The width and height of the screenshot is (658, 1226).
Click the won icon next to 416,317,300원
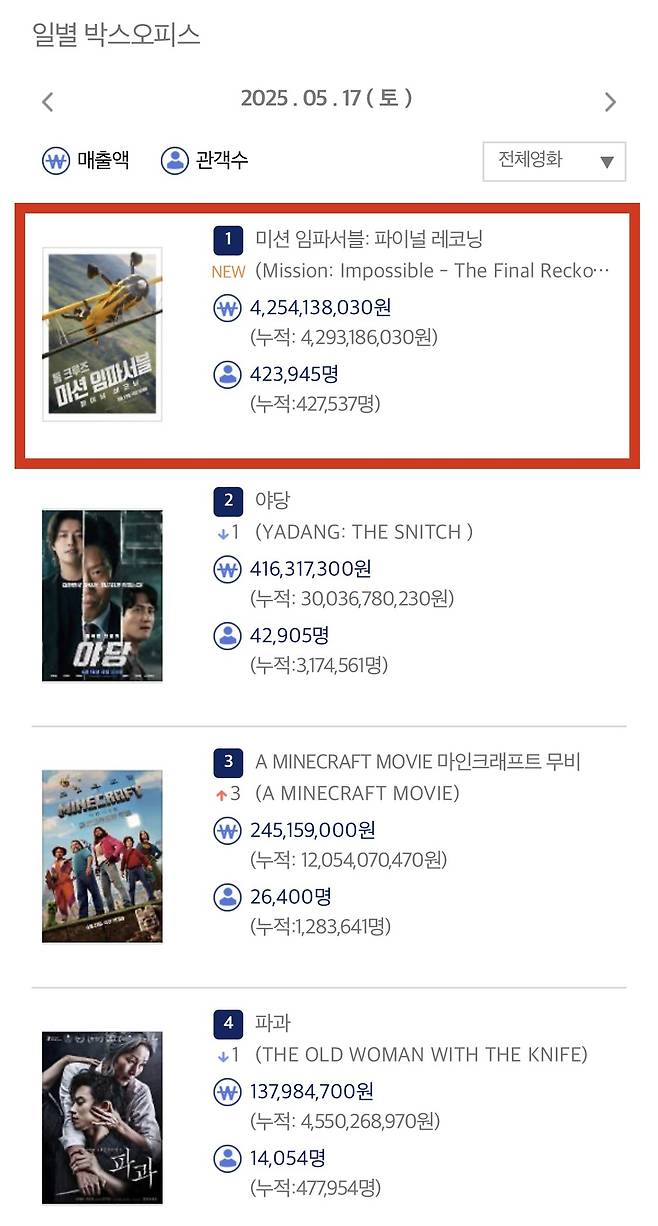(228, 570)
